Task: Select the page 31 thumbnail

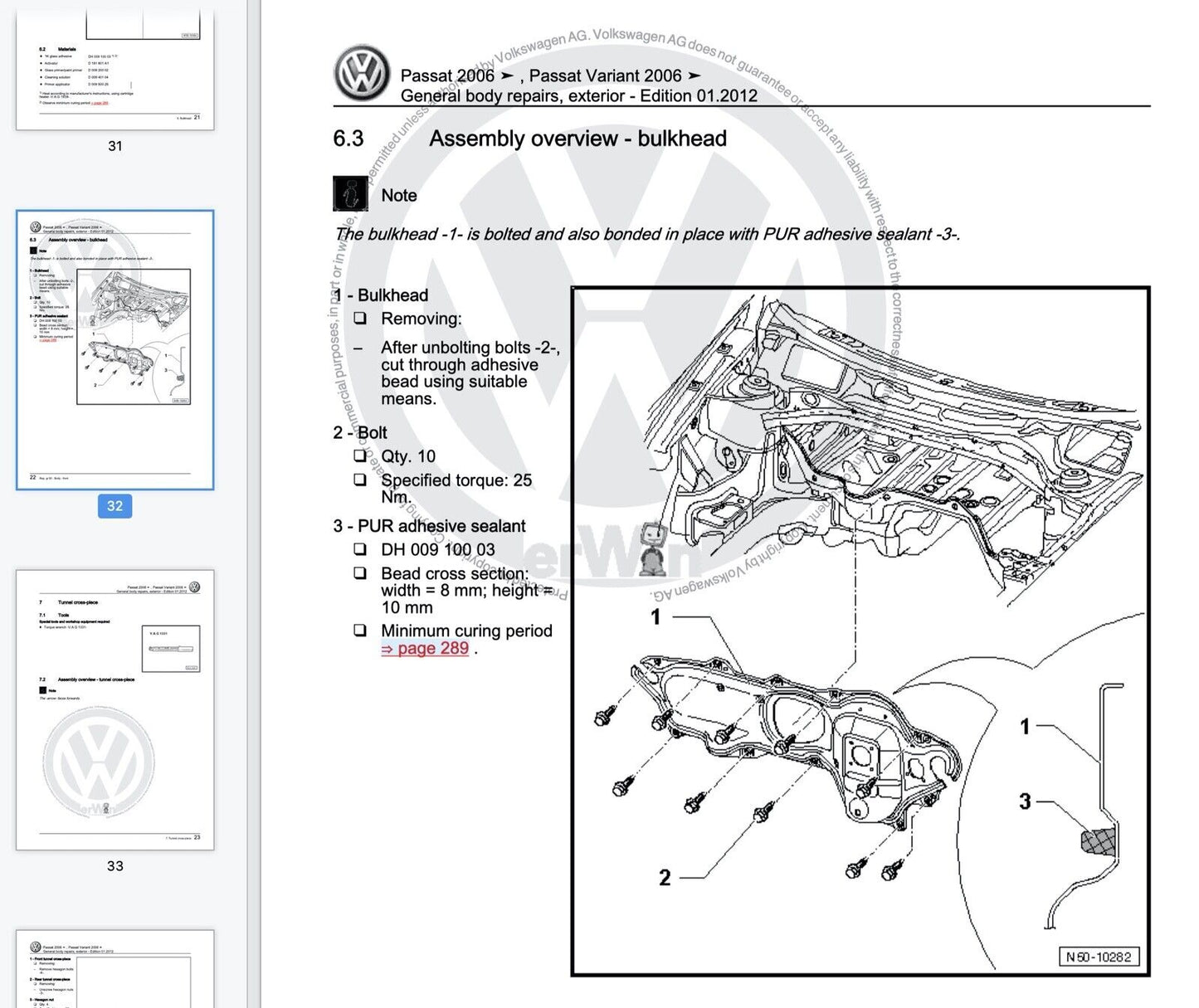Action: (115, 71)
